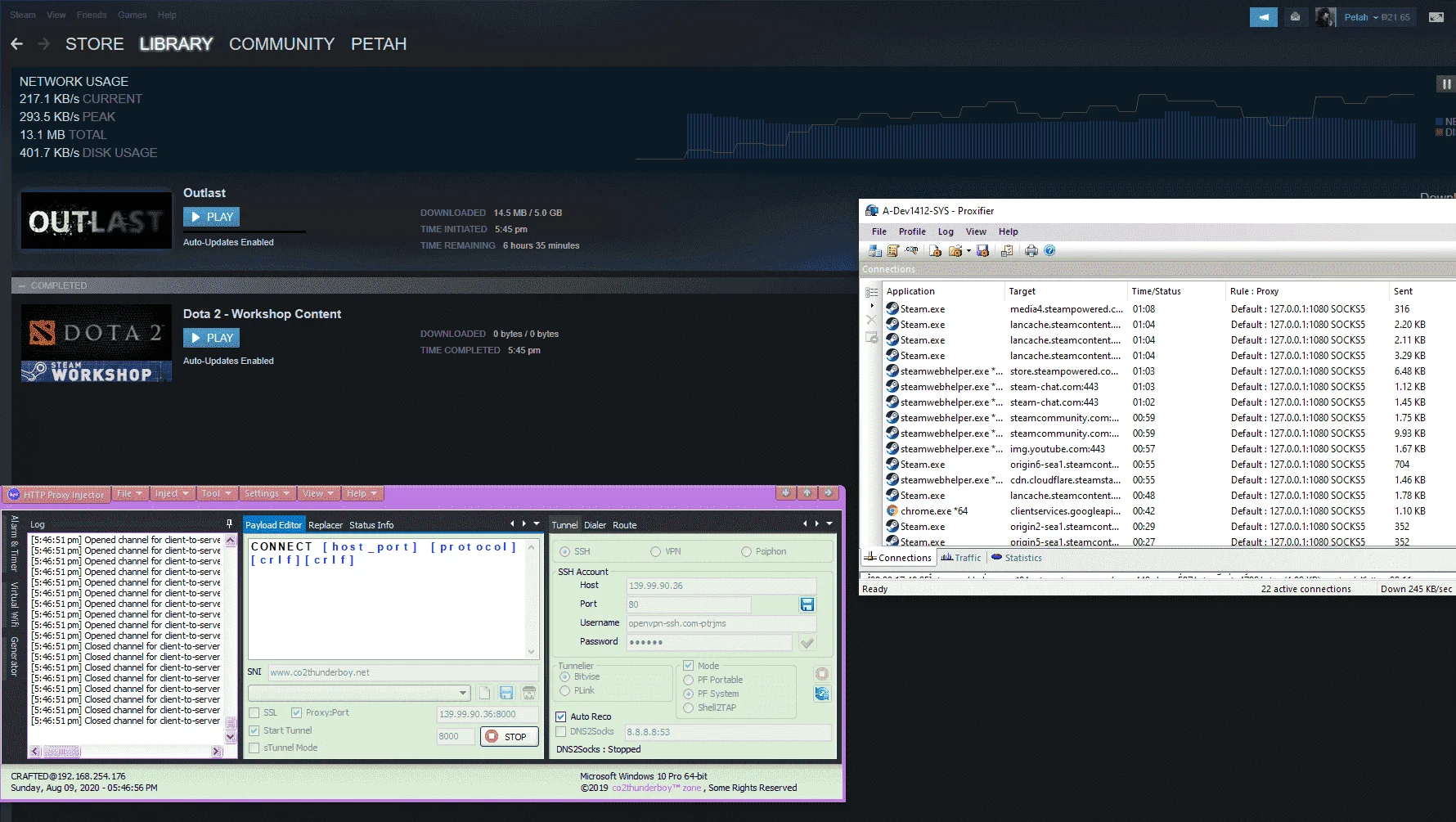Toggle Steam Big Picture mode icon
This screenshot has width=1456, height=822.
1436,17
